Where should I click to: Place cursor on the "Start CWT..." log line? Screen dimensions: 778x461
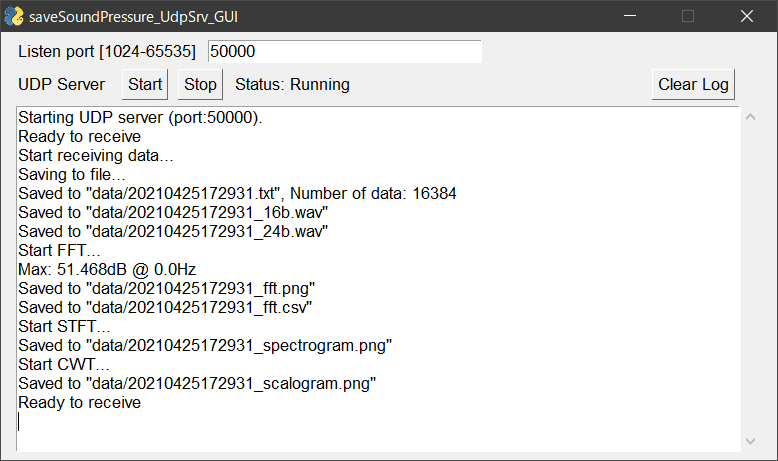(64, 365)
